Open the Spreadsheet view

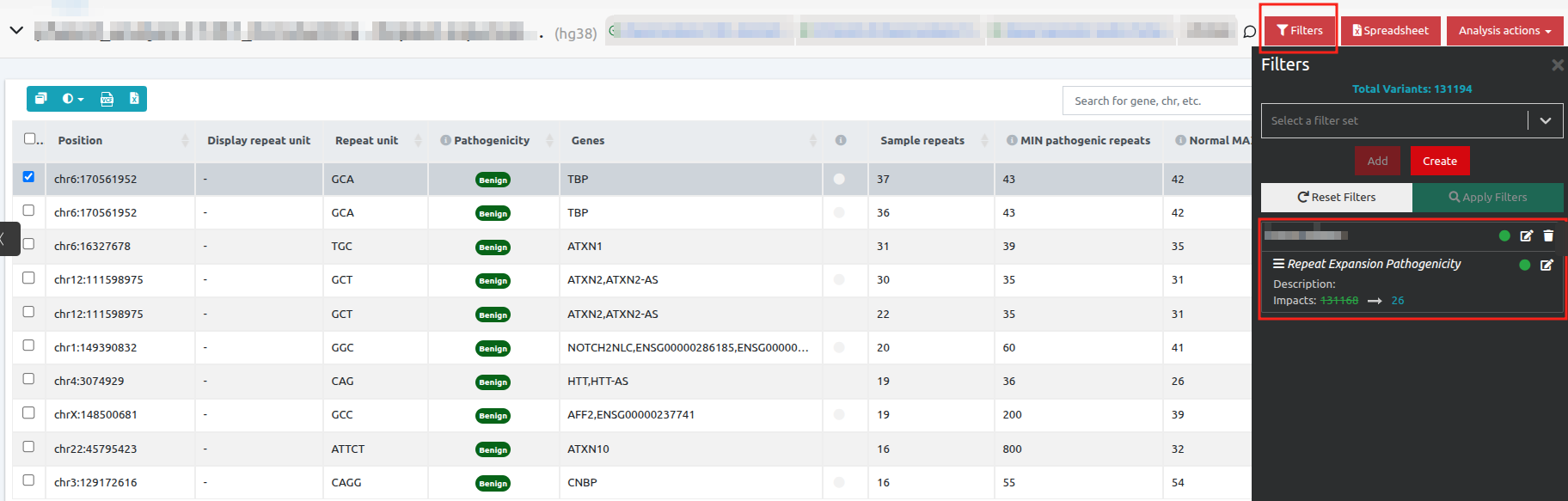click(1390, 31)
